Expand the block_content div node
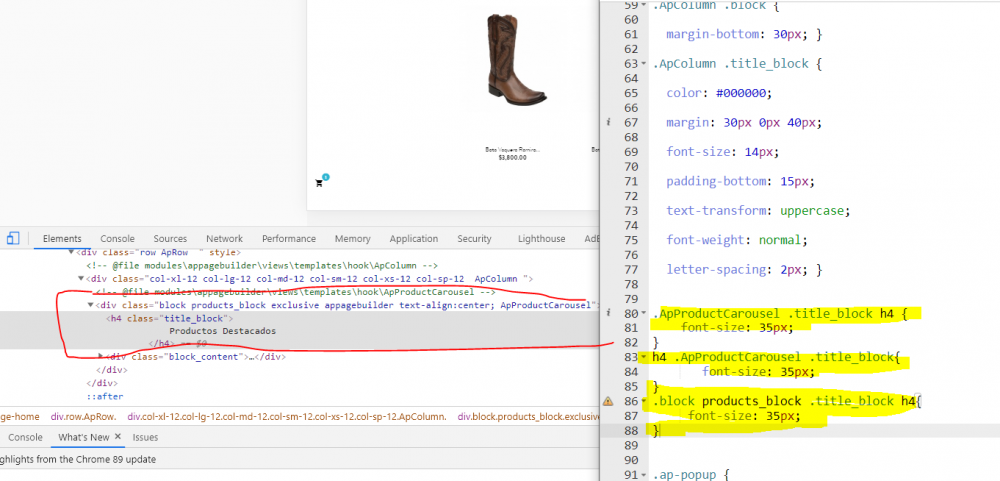Viewport: 1000px width, 481px height. 101,356
